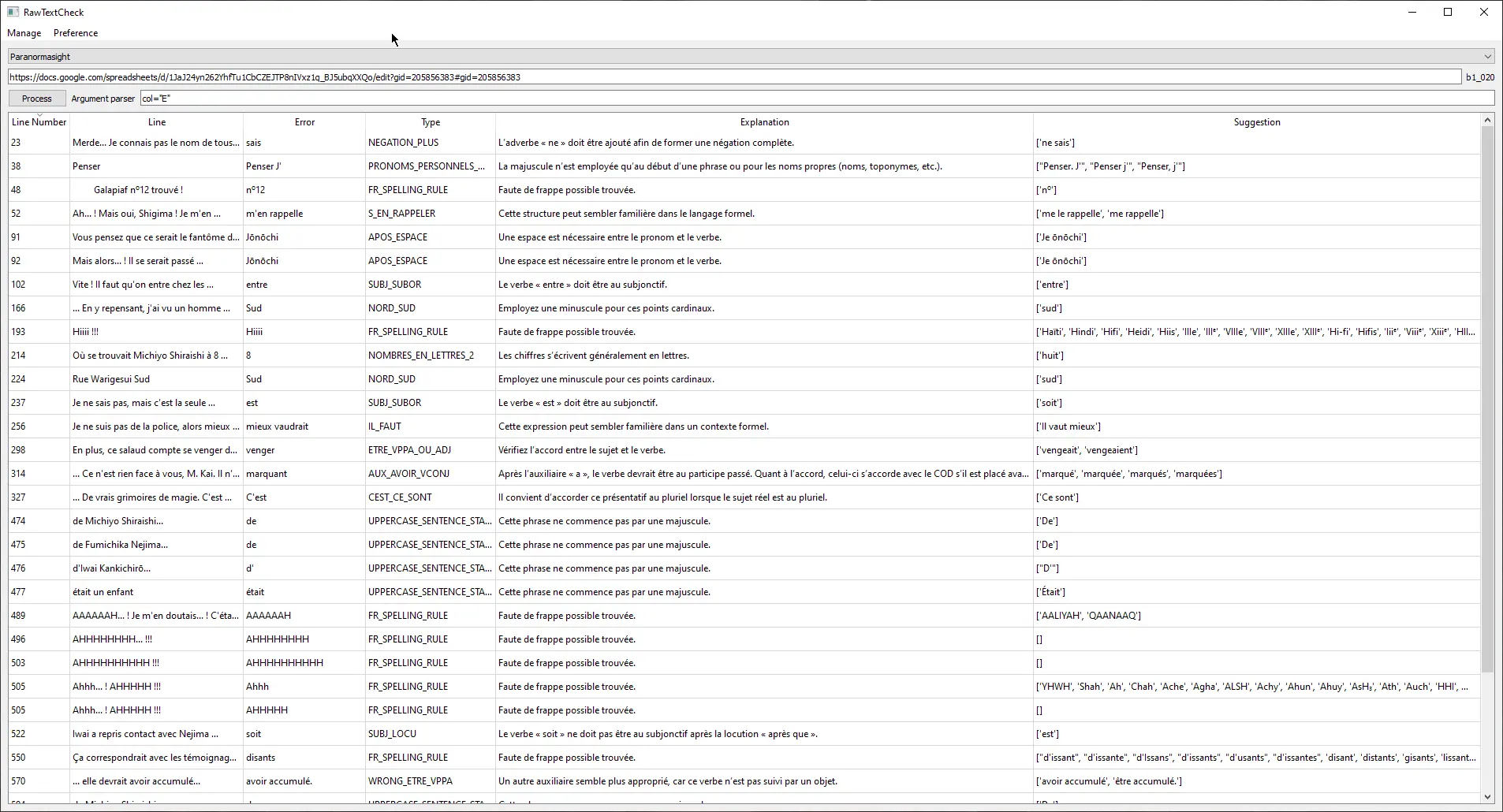Click the Suggestion column header
This screenshot has height=812, width=1503.
point(1256,122)
